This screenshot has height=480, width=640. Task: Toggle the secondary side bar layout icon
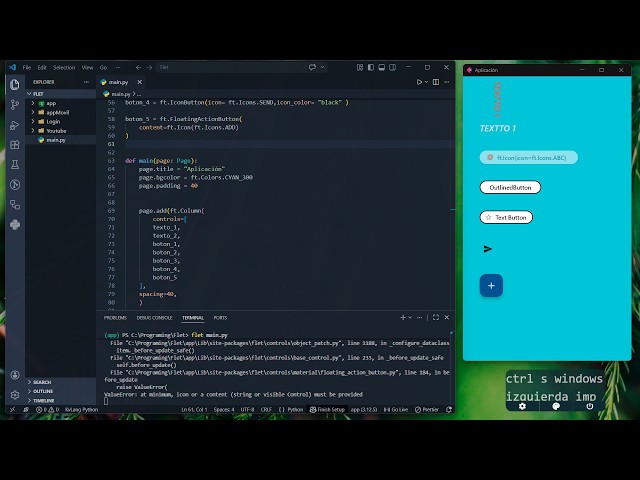click(392, 67)
